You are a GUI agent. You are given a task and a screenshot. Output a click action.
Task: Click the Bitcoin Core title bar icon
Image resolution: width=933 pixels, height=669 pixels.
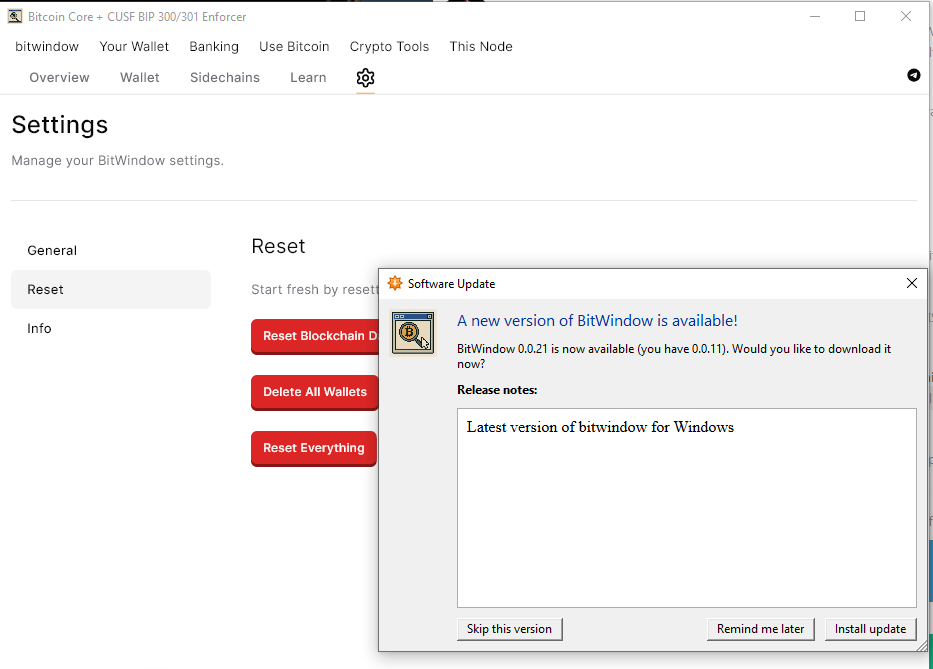(x=15, y=17)
